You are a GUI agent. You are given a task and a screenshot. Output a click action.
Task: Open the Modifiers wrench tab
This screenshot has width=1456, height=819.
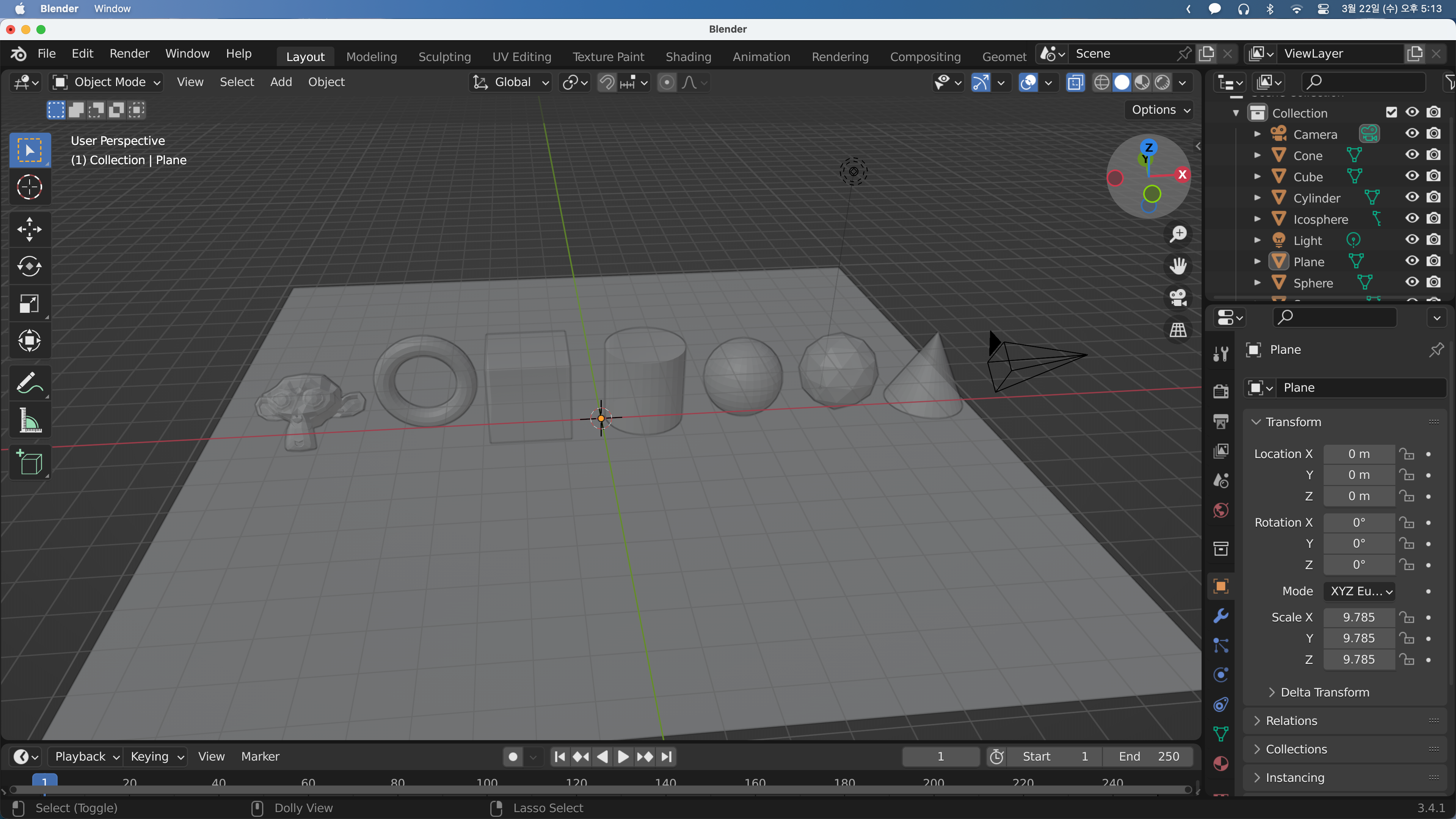coord(1221,615)
